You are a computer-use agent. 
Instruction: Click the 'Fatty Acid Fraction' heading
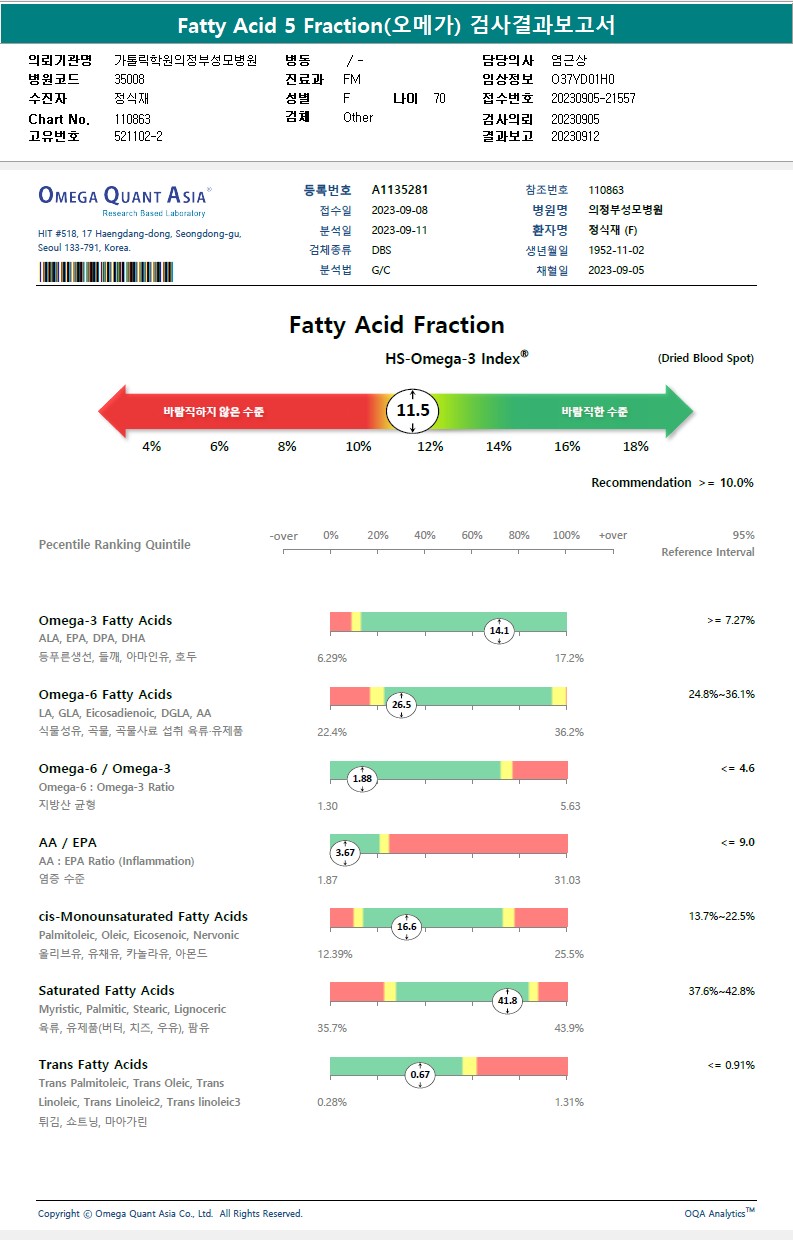(397, 325)
